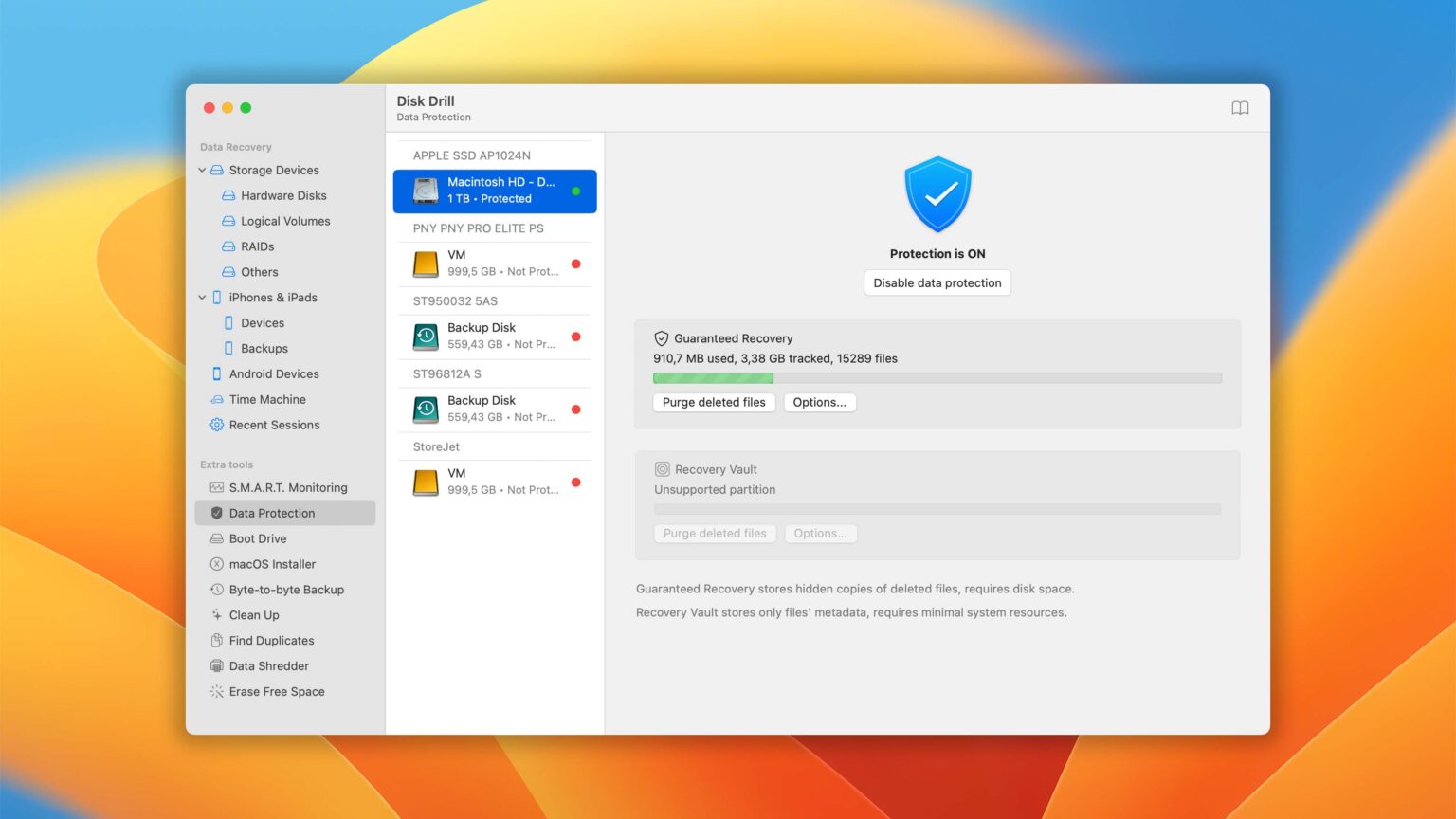Switch to the Boot Drive section
The height and width of the screenshot is (819, 1456).
pos(257,538)
